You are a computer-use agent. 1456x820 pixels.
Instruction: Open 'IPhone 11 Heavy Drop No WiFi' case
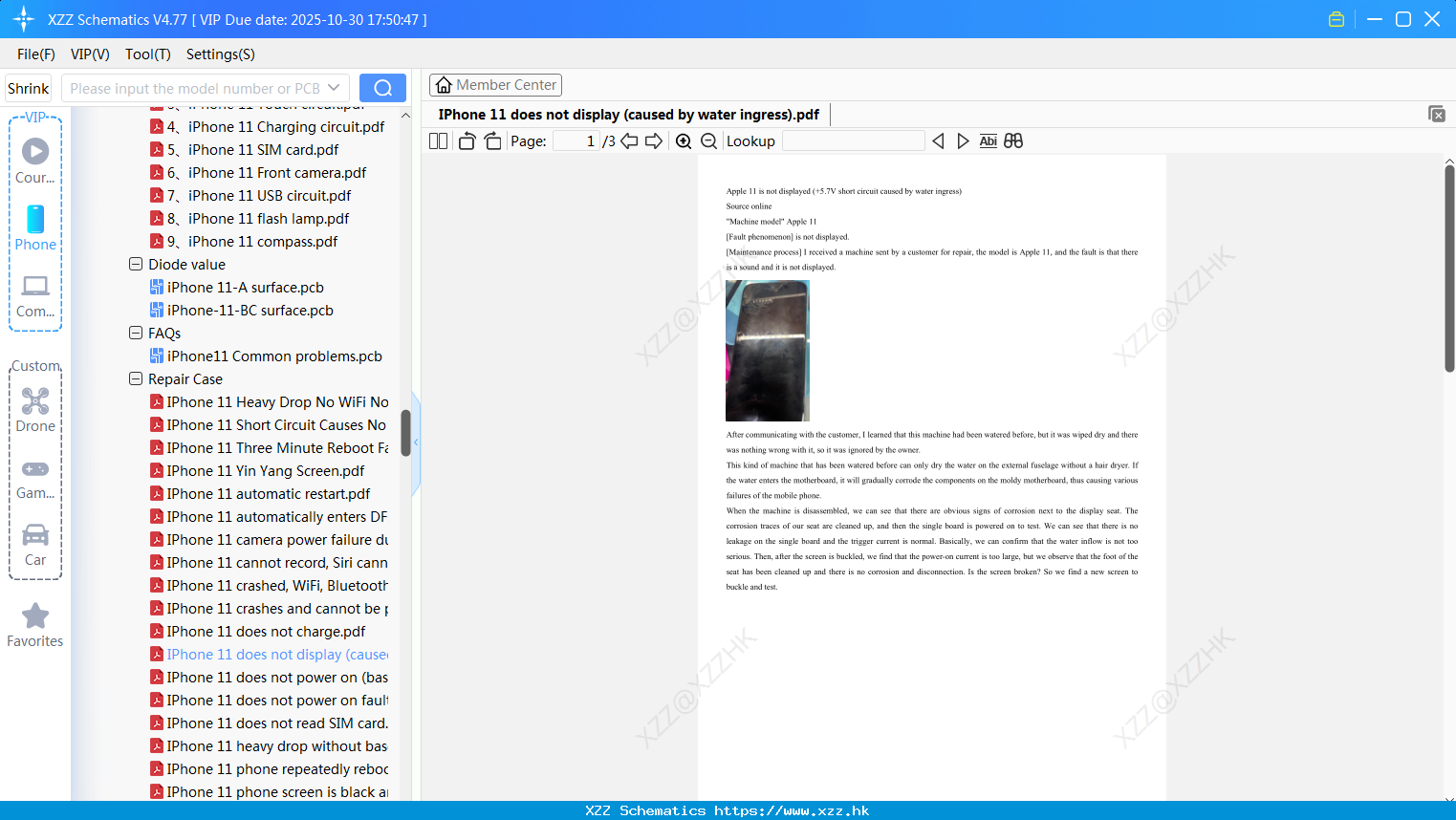click(270, 401)
